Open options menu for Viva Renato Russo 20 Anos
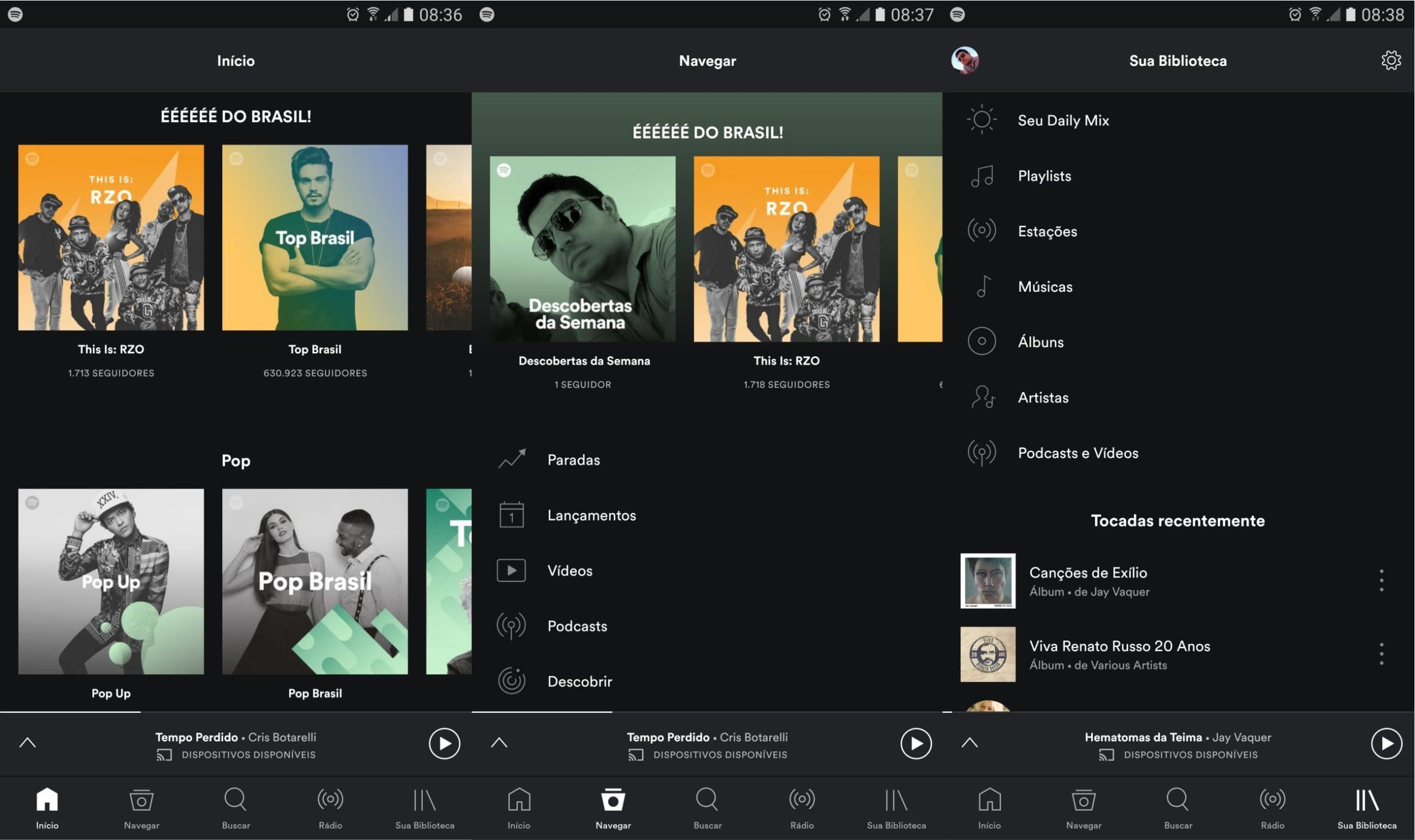 (x=1381, y=654)
